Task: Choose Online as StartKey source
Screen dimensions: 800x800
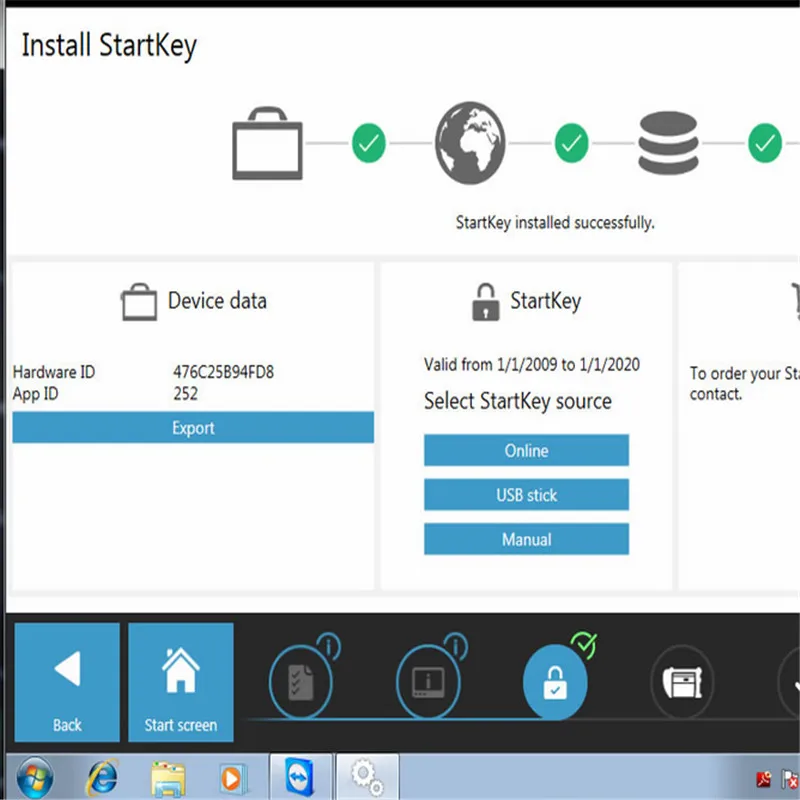Action: (526, 450)
